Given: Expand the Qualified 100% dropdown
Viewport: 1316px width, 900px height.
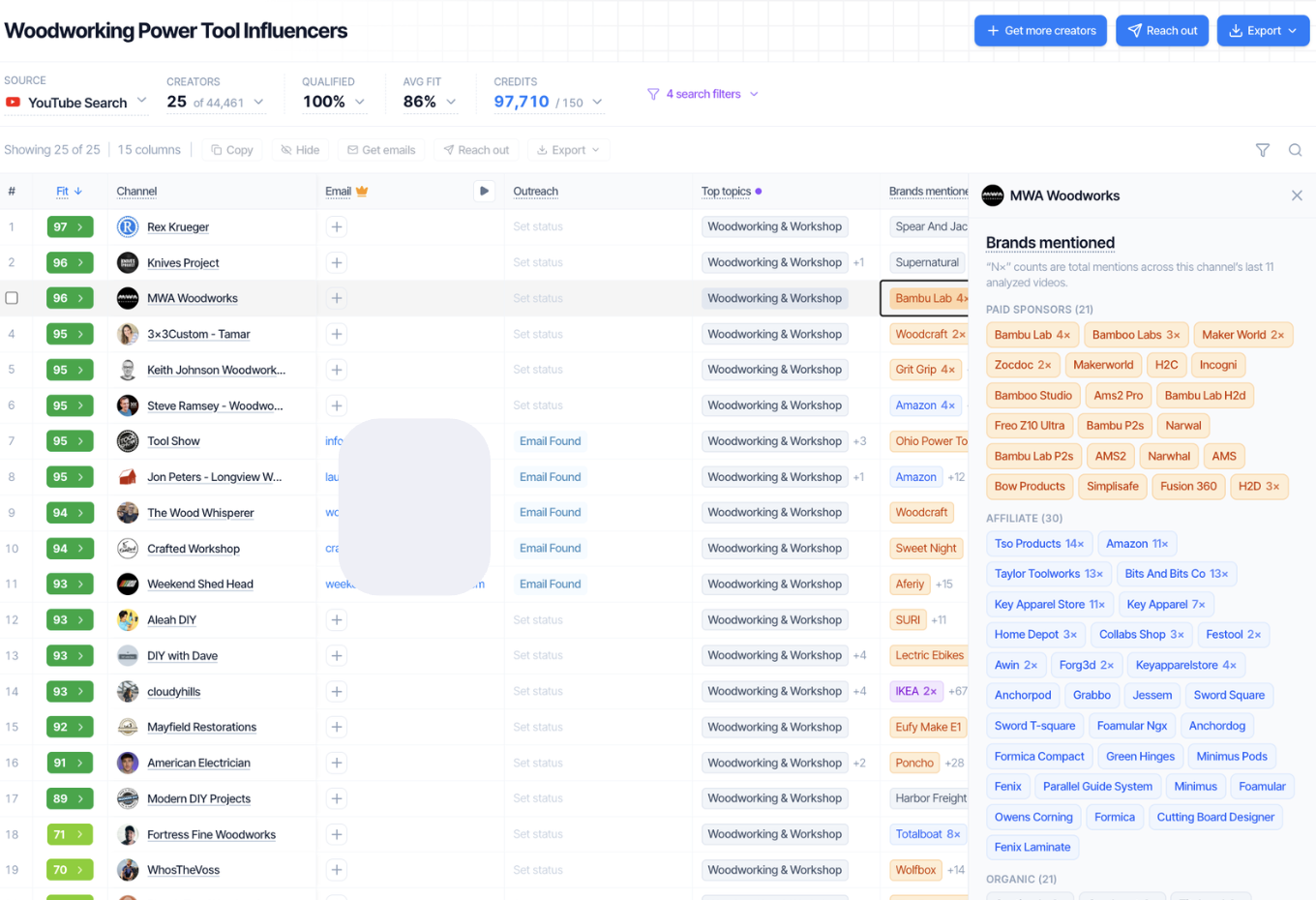Looking at the screenshot, I should point(333,102).
